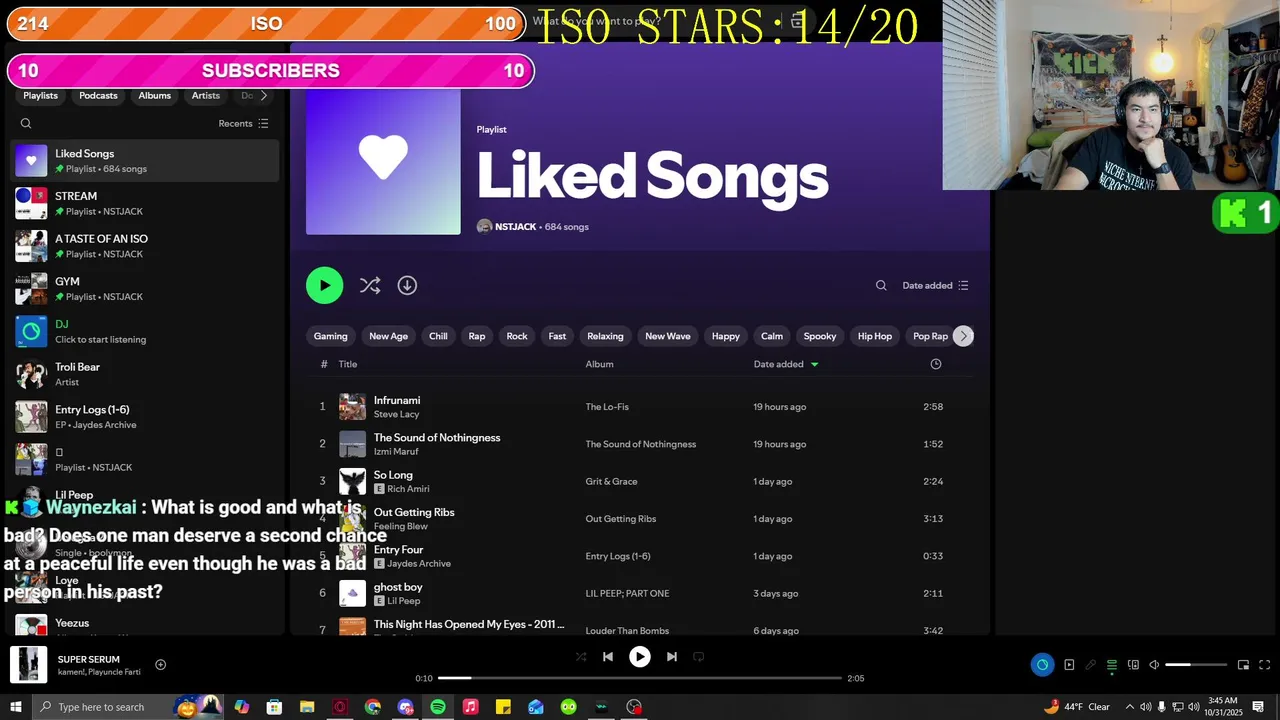Open Chrome from the Windows taskbar
The height and width of the screenshot is (720, 1280).
click(x=372, y=707)
